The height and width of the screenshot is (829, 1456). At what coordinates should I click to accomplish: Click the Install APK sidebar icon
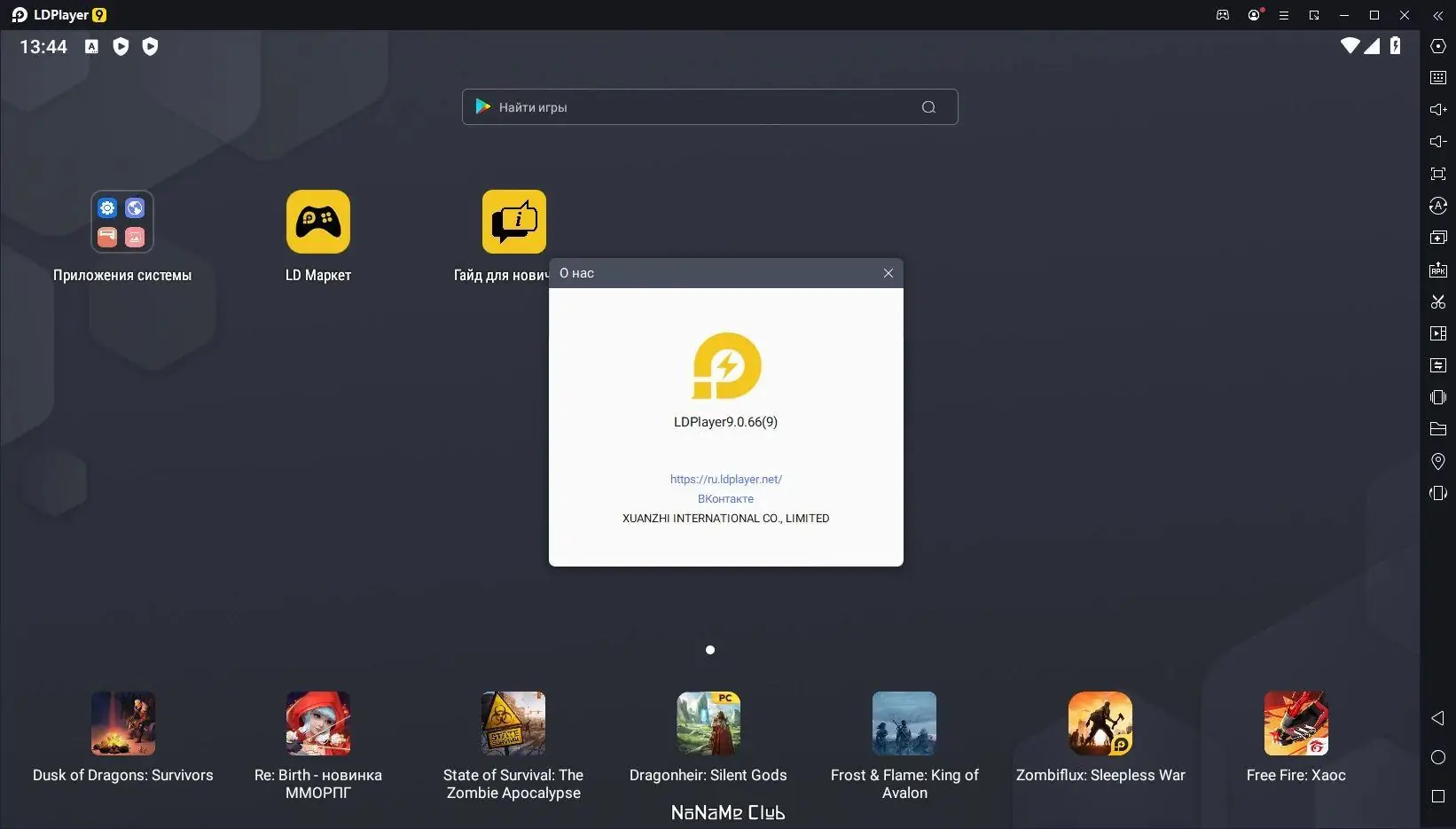point(1438,270)
